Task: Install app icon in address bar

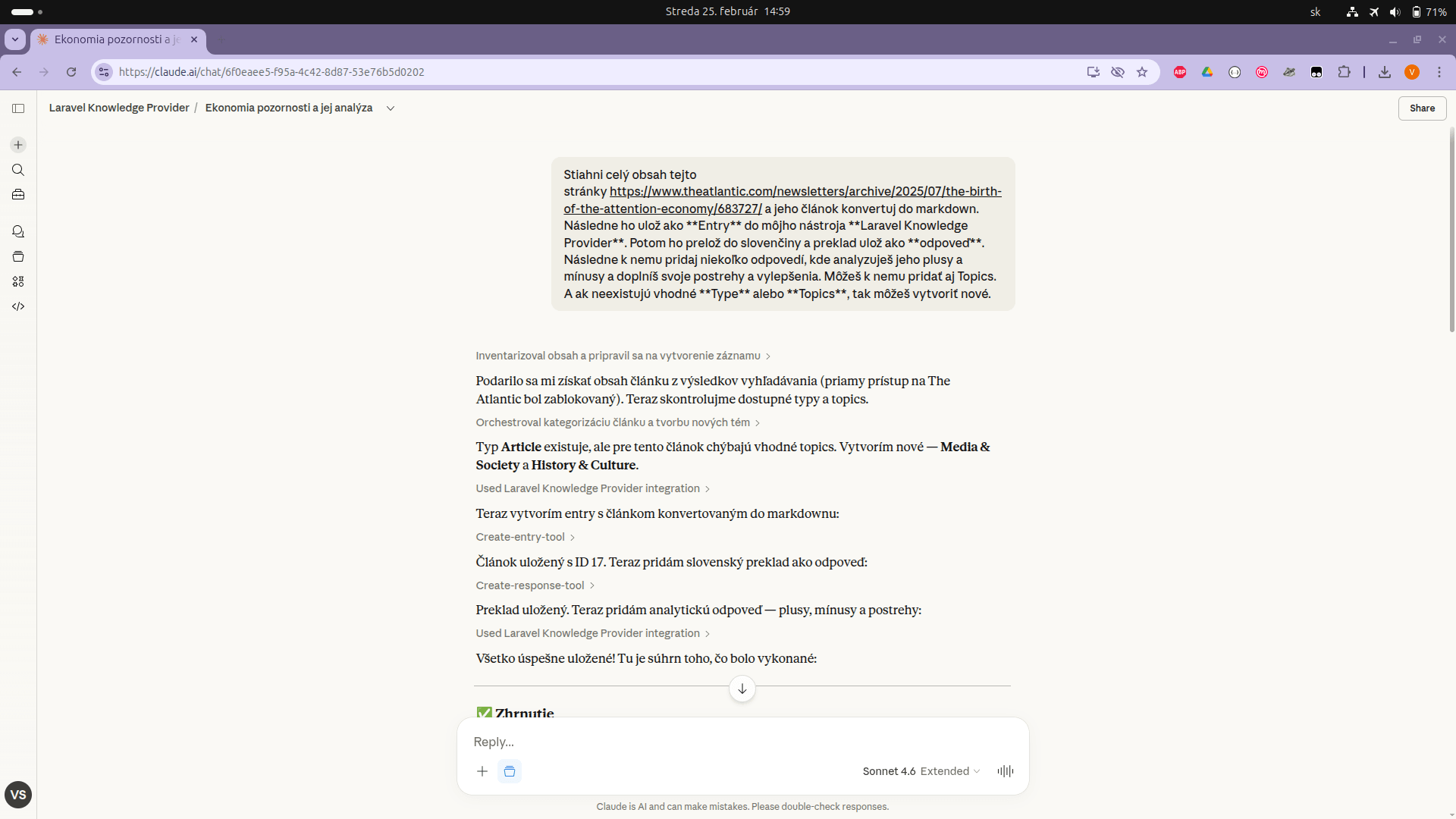Action: click(x=1093, y=72)
